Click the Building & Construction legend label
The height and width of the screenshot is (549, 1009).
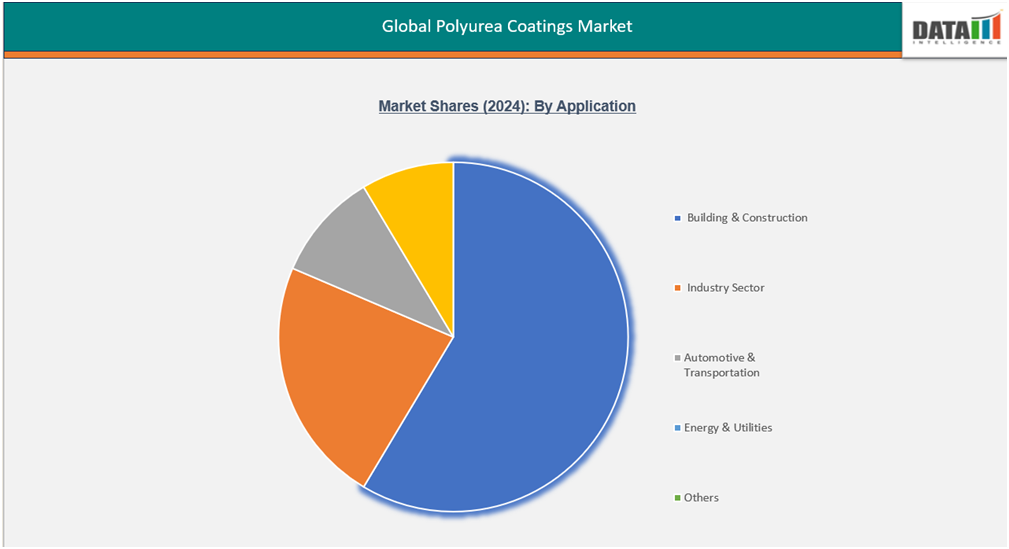[747, 218]
